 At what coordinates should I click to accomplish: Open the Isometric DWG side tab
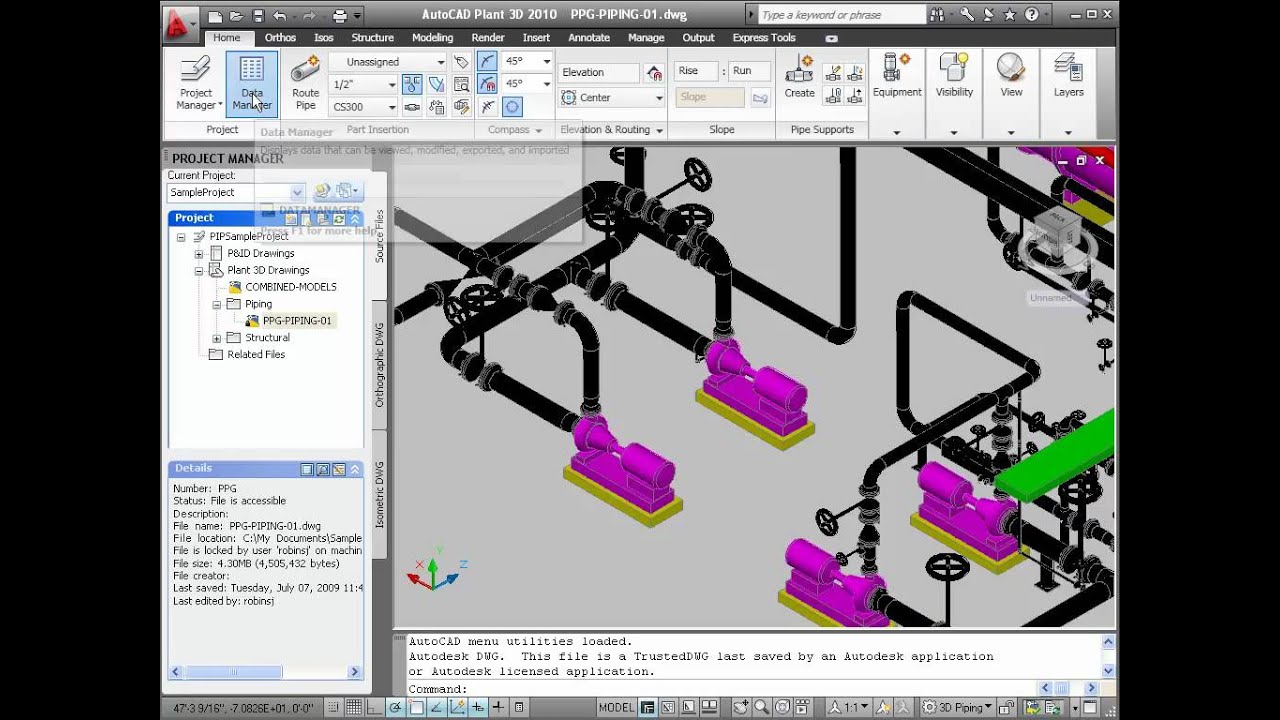(380, 494)
